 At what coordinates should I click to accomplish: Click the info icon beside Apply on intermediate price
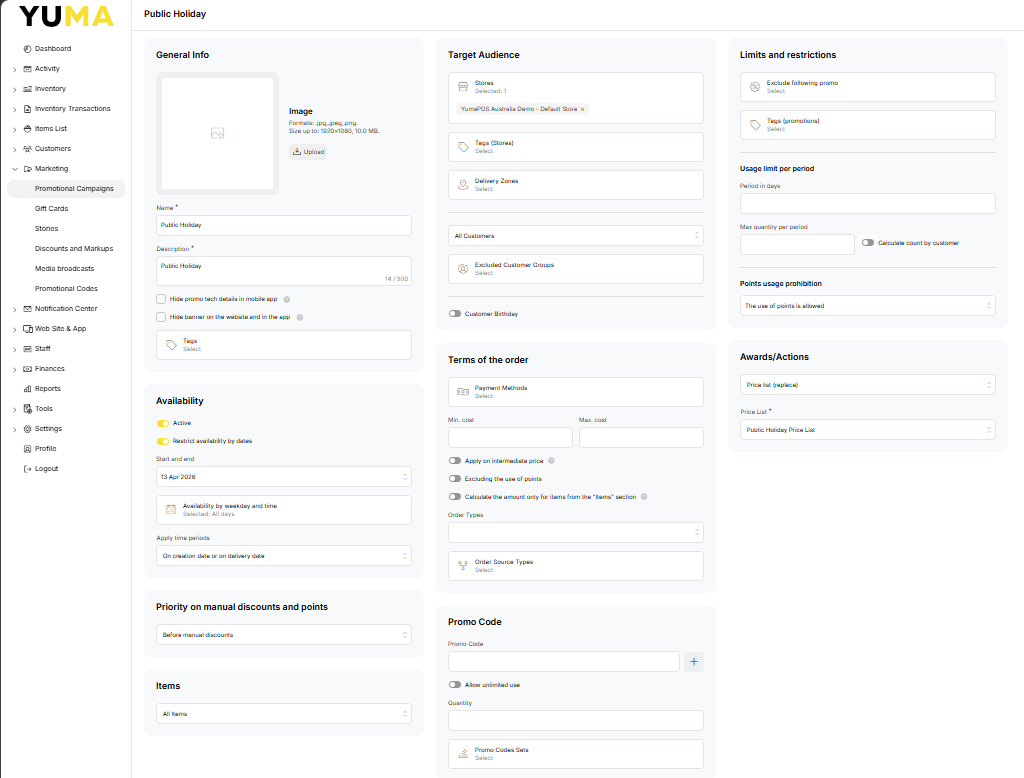tap(552, 461)
